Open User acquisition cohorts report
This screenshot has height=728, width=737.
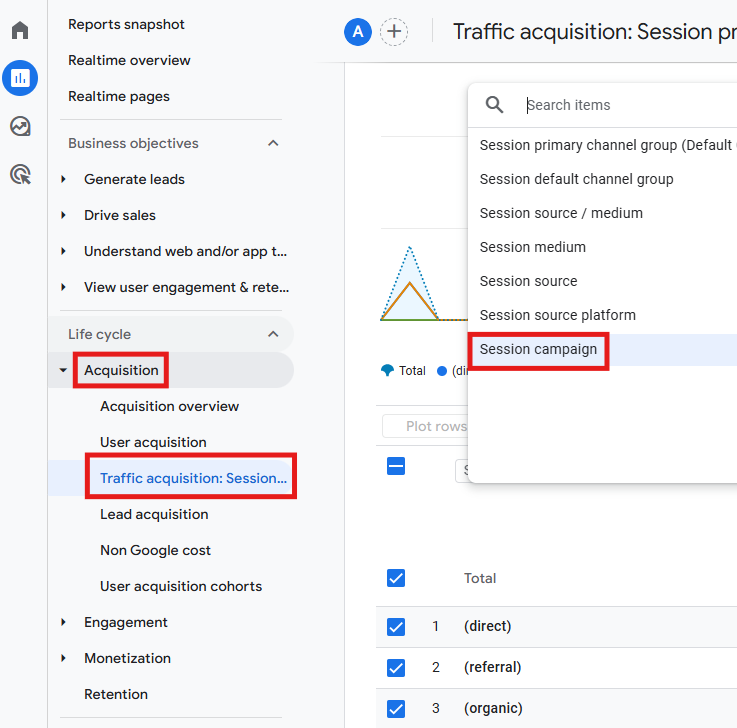pyautogui.click(x=181, y=586)
